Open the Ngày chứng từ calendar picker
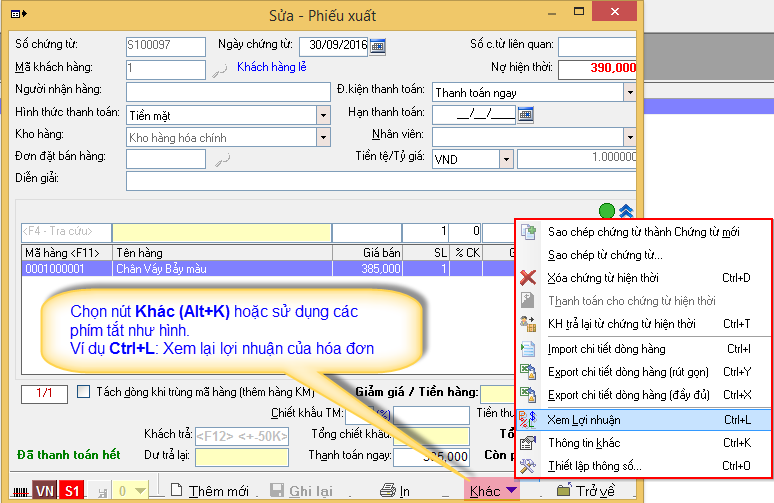 (378, 46)
